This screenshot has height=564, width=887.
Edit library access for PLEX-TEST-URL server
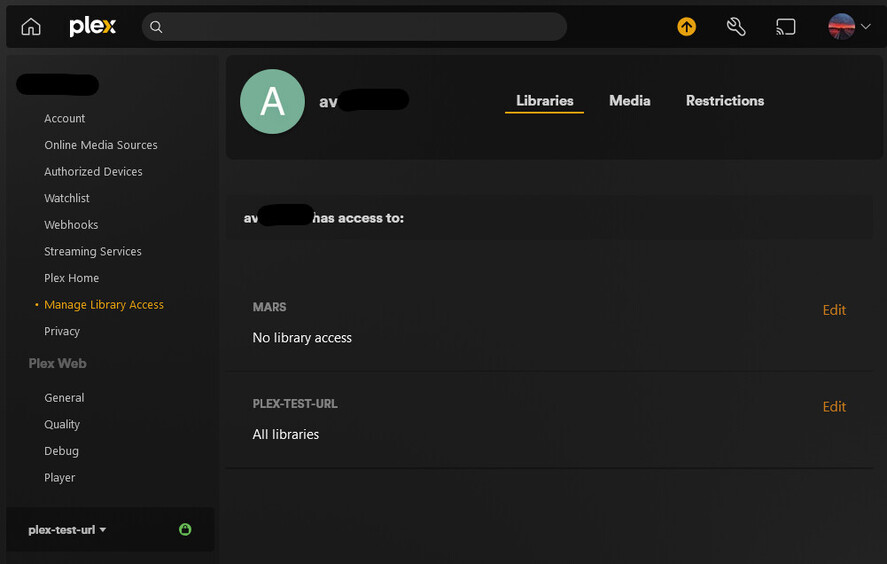[834, 407]
